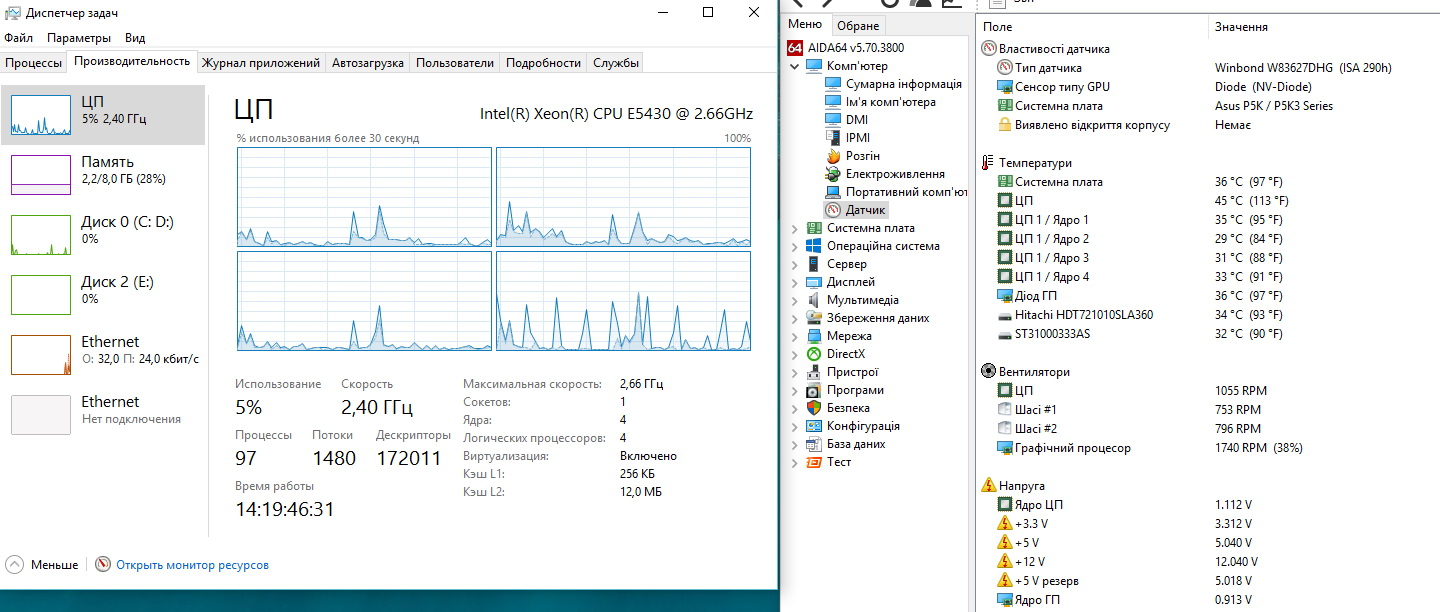Select the Тип датчика row in AIDA64

click(1208, 68)
